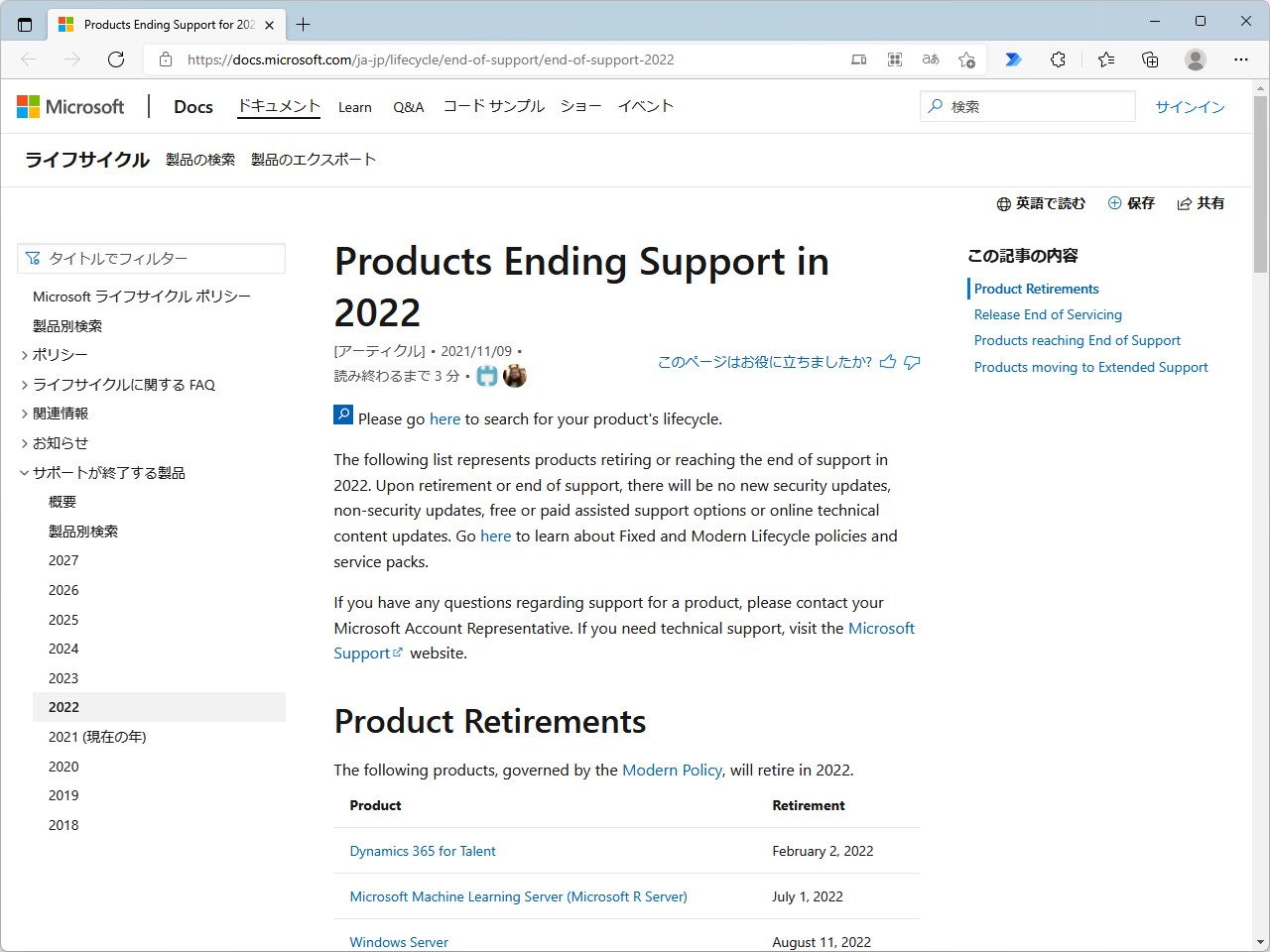Open the Favorites list icon

point(1106,59)
